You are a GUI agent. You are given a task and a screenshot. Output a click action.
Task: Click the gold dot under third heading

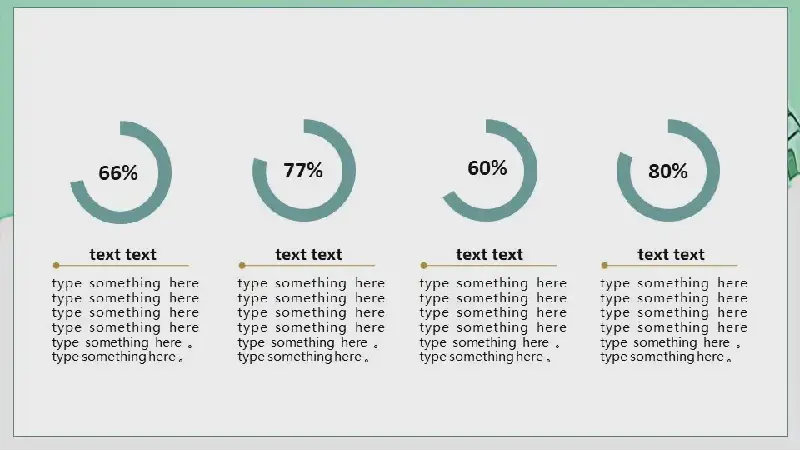423,265
